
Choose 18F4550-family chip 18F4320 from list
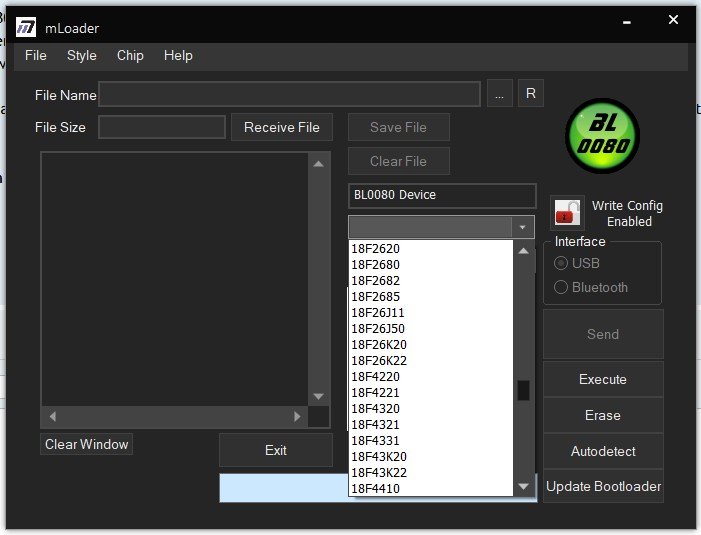click(x=375, y=408)
